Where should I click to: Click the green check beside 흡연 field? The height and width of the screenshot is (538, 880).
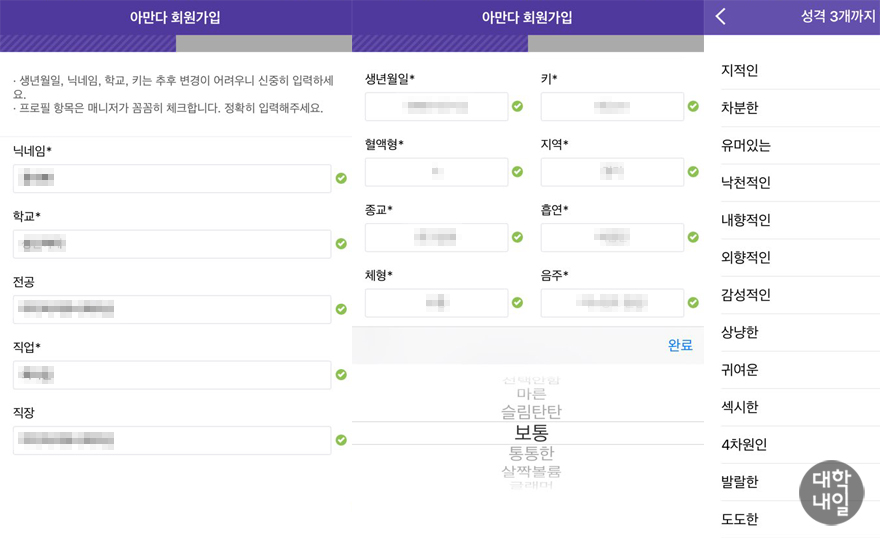693,237
